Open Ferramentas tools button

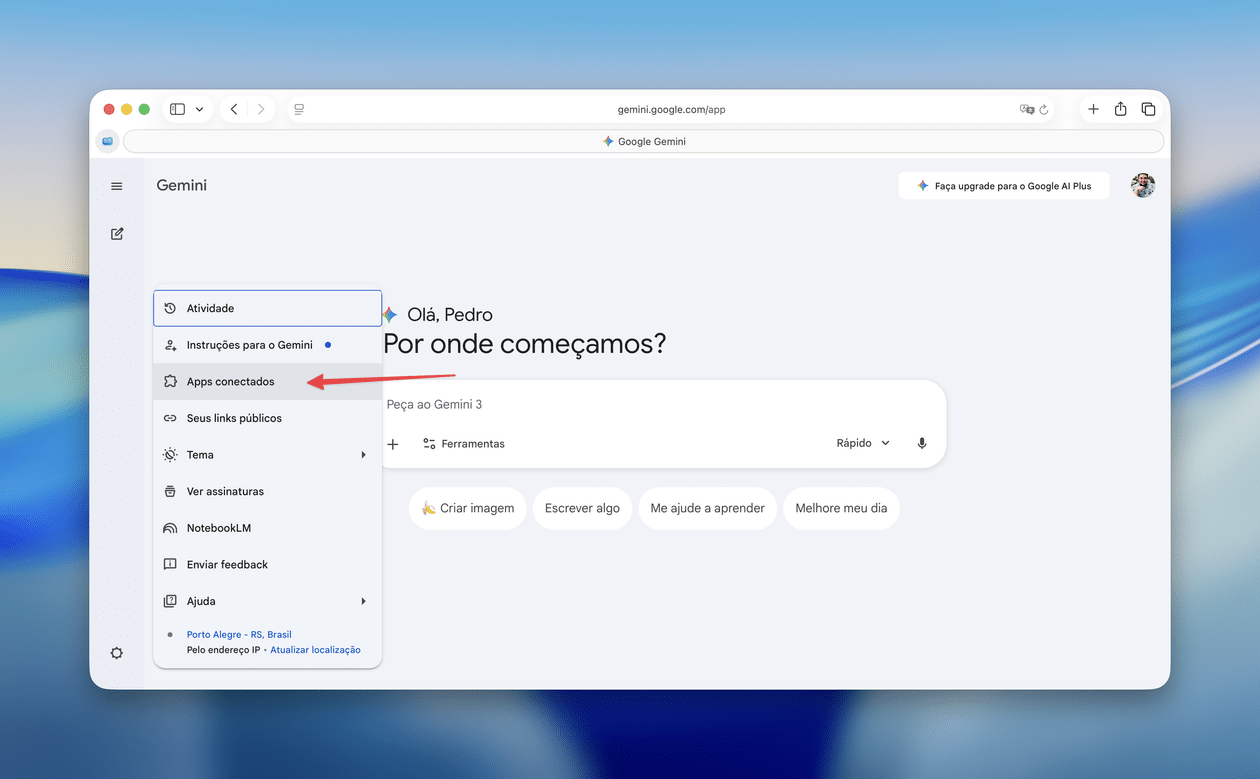pos(463,444)
